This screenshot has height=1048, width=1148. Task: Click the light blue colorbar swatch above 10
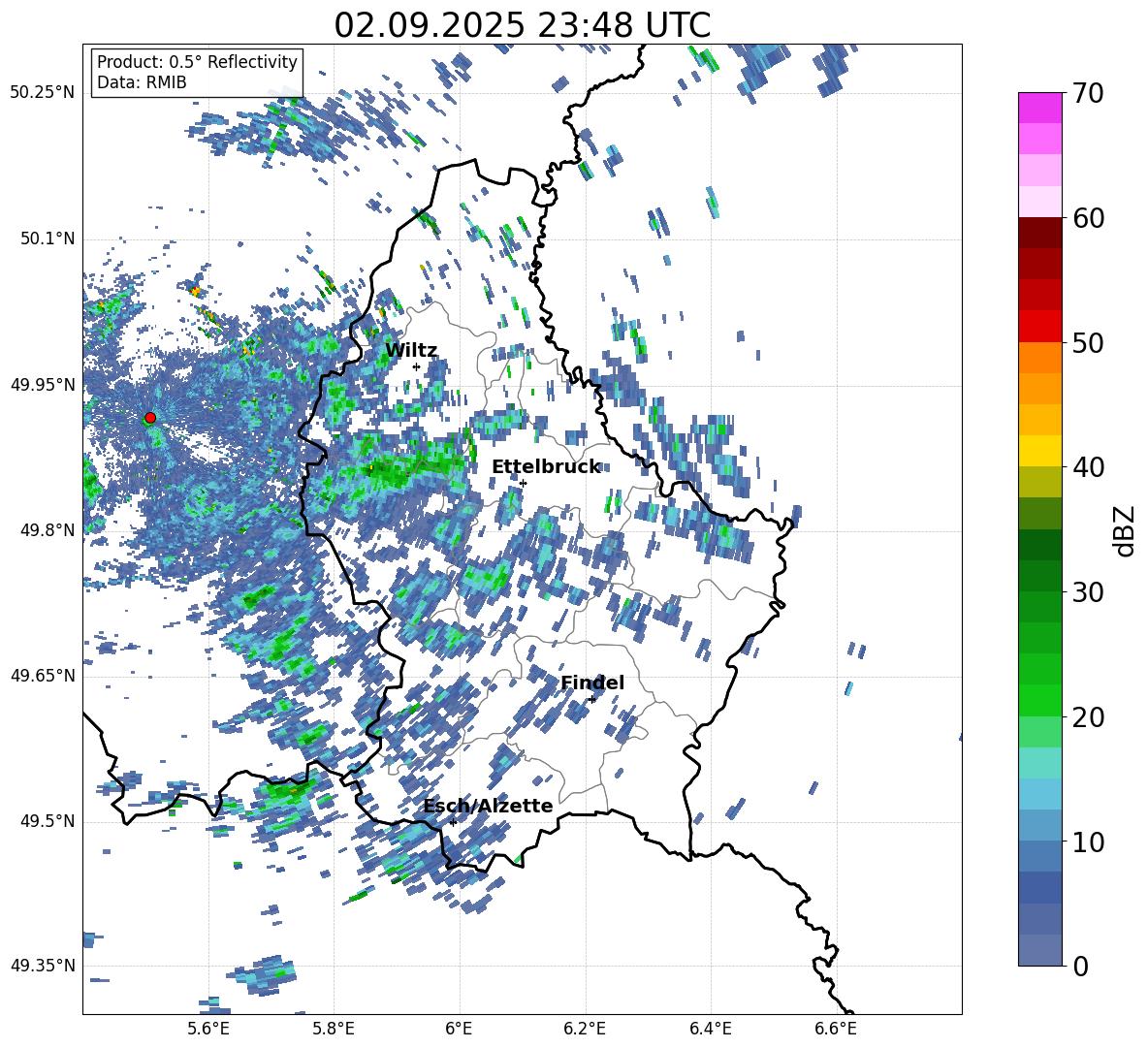(x=1039, y=826)
